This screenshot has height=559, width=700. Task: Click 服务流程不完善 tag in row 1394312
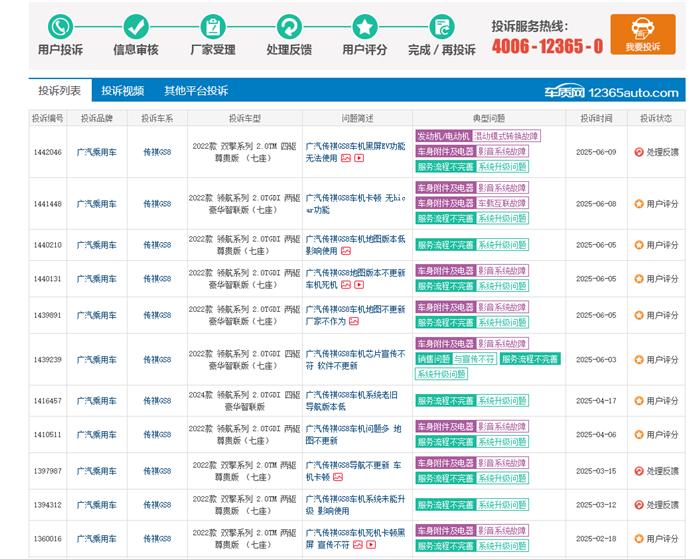pyautogui.click(x=446, y=505)
